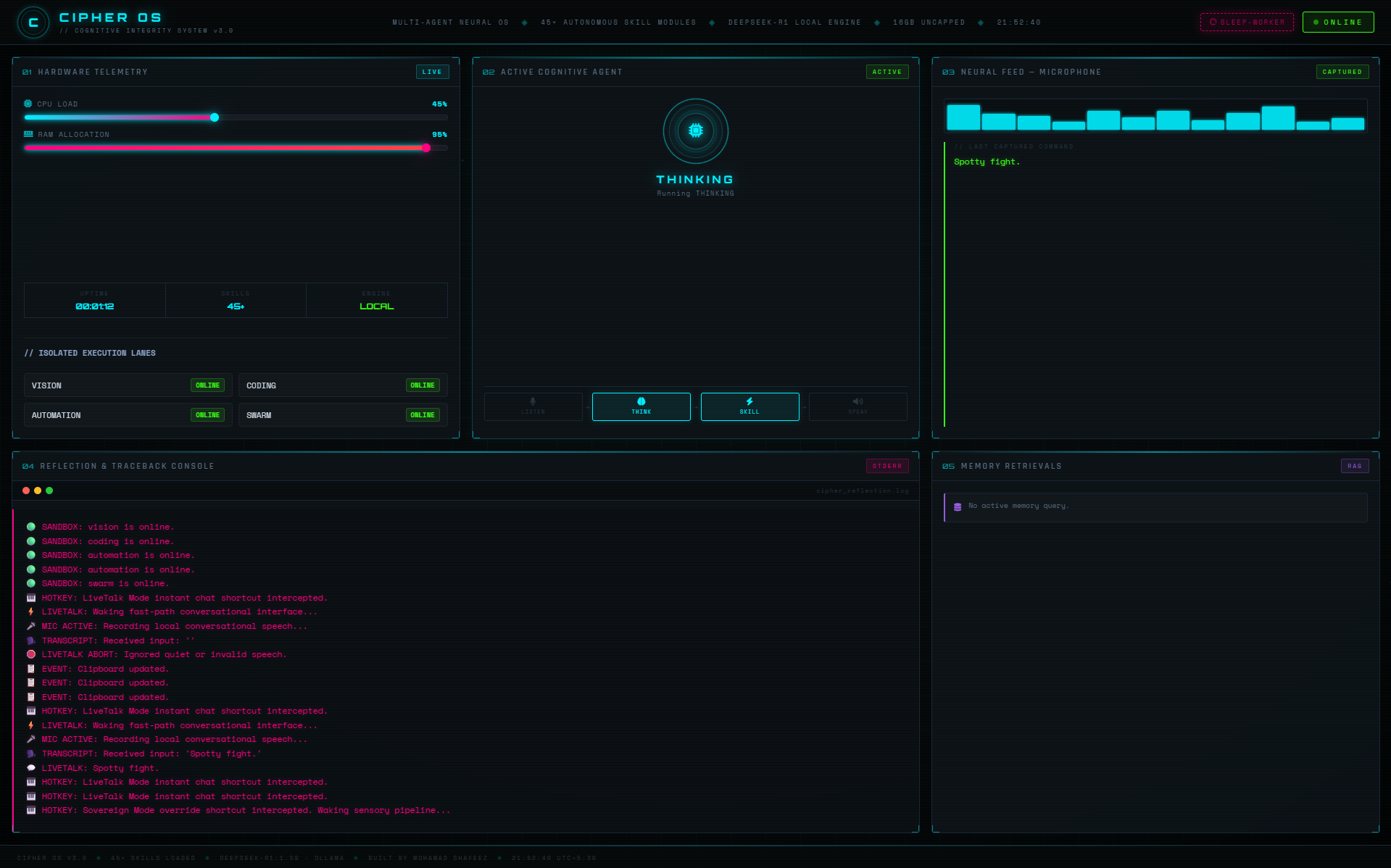1391x868 pixels.
Task: Click the STDERR badge on Reflection console
Action: 887,466
